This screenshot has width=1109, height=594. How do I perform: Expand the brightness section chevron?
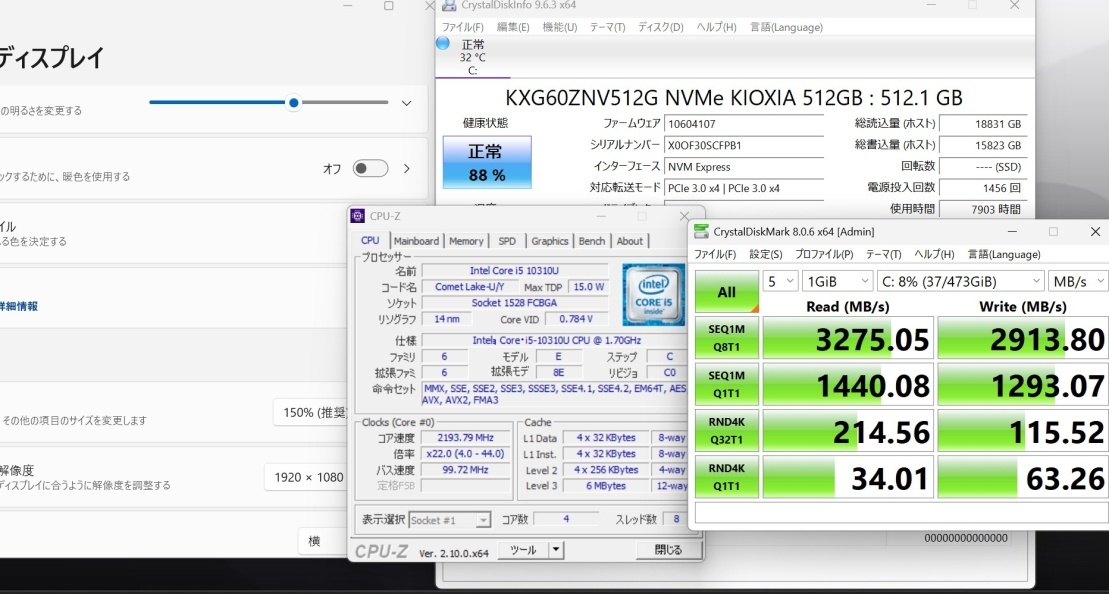[407, 103]
